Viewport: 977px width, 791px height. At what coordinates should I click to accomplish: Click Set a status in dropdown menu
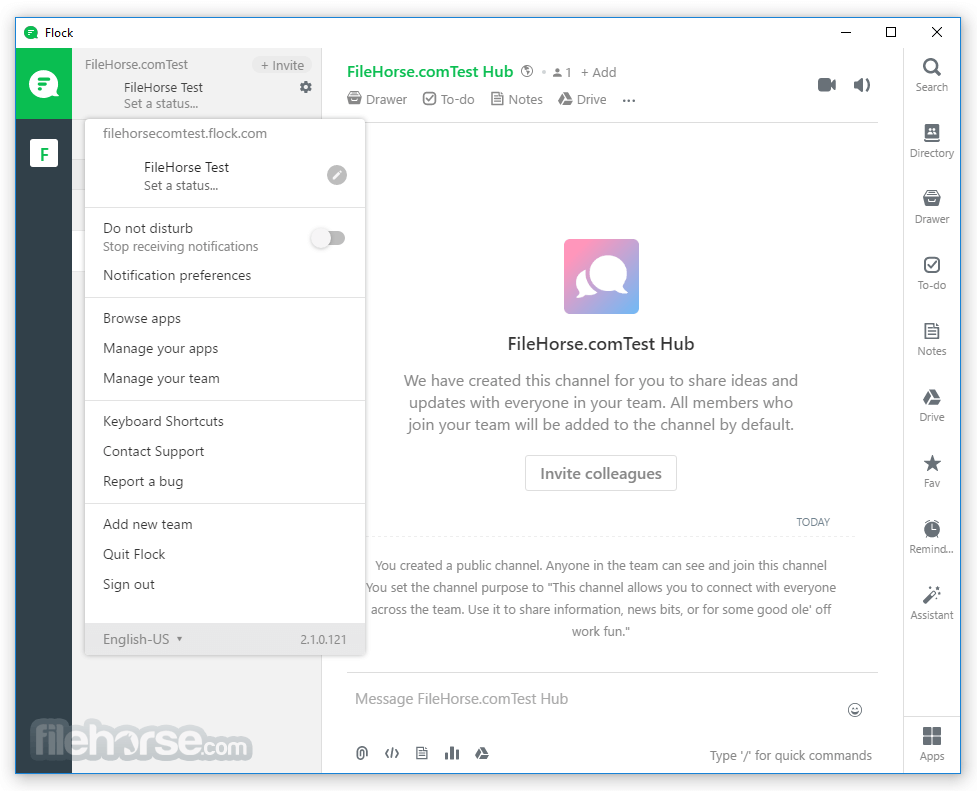(181, 186)
